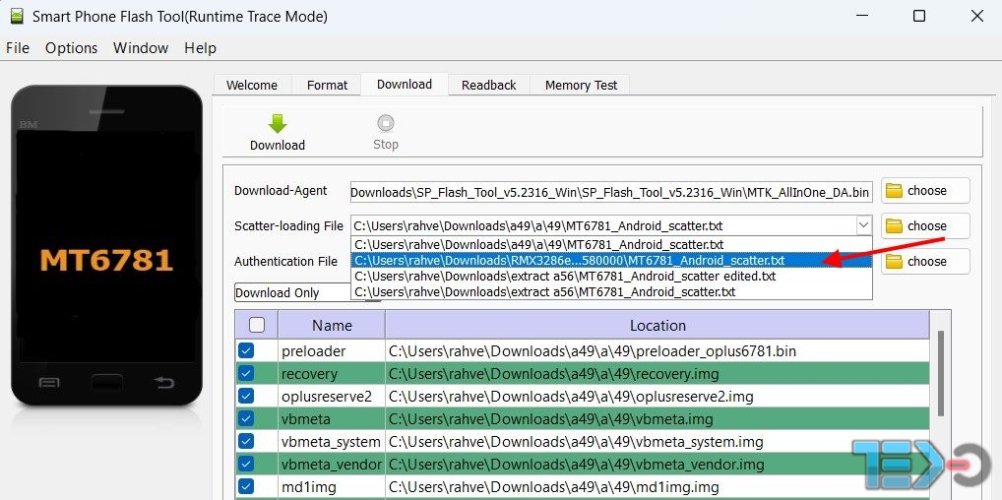Close the Flash Tool window
The image size is (1002, 500).
pyautogui.click(x=977, y=16)
